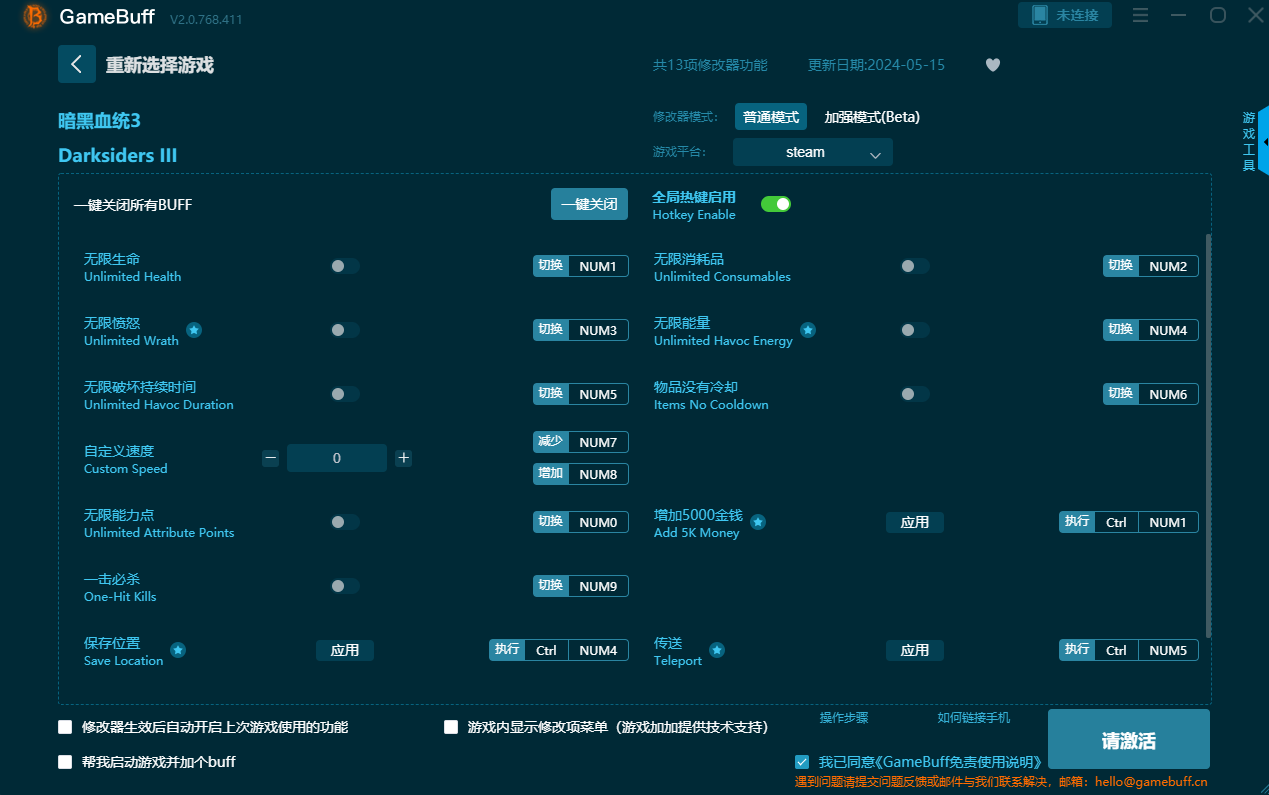Check auto-enable last used functions checkbox

pyautogui.click(x=65, y=727)
